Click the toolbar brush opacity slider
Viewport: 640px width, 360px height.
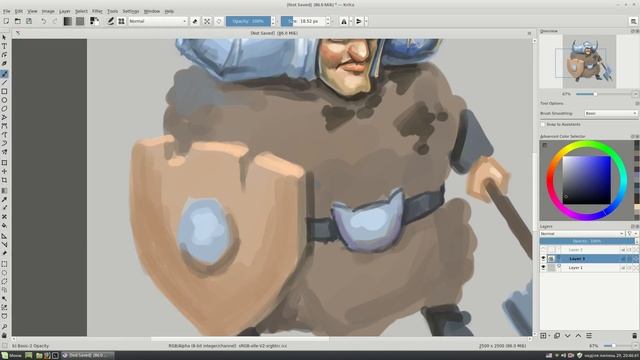[248, 21]
